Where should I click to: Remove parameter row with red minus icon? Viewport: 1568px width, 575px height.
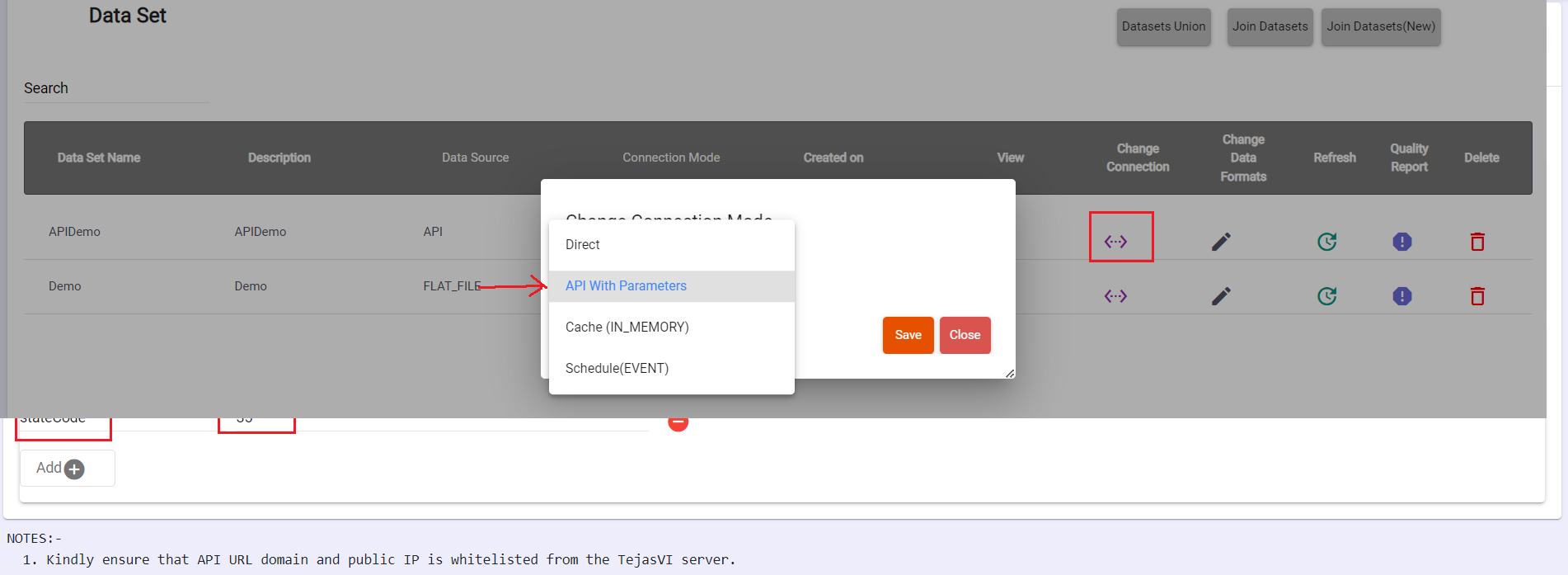(x=678, y=424)
